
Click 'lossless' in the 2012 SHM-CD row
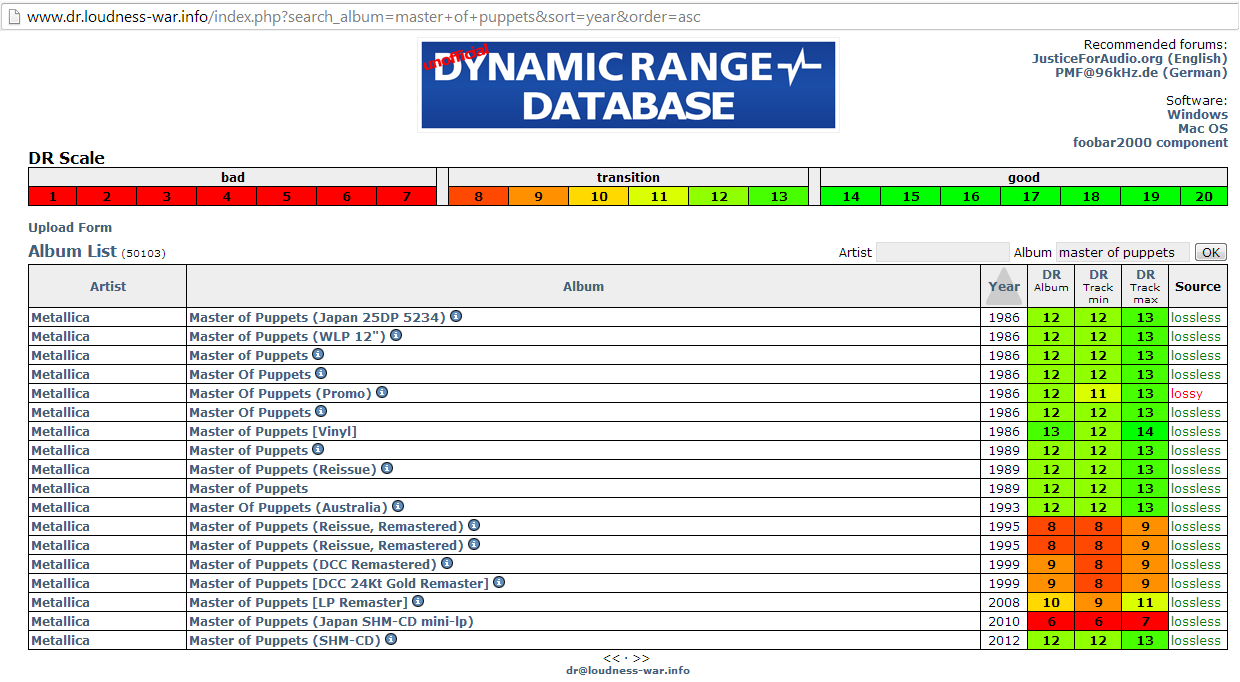1196,640
